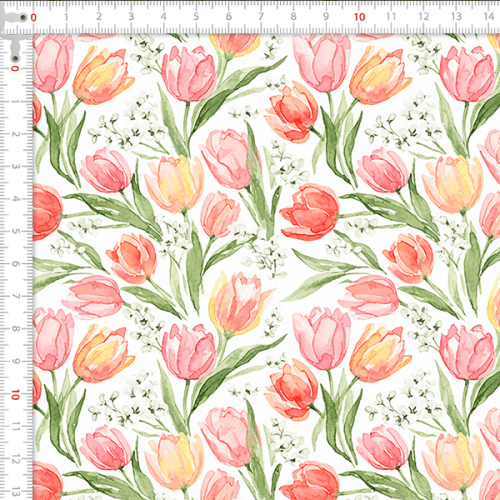The image size is (500, 500).
Task: Select number 5 on the horizontal ruler
Action: (x=196, y=16)
